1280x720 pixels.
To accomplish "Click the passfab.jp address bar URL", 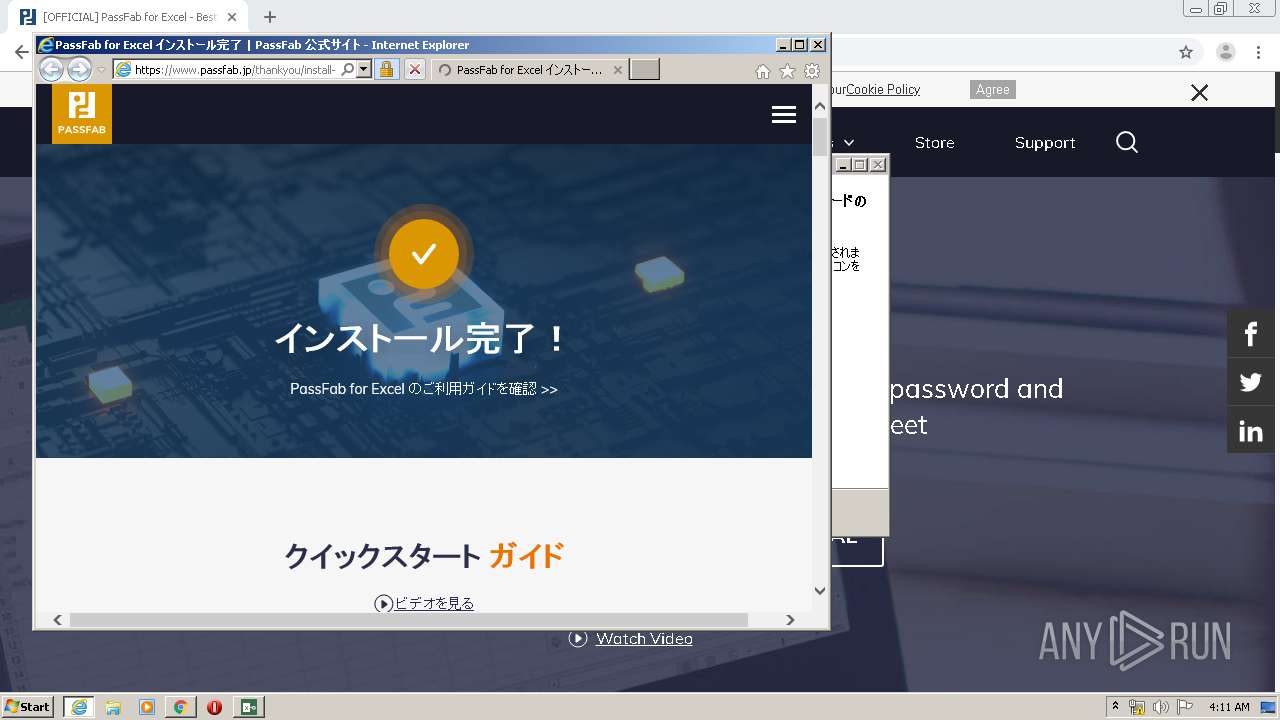I will (x=235, y=70).
